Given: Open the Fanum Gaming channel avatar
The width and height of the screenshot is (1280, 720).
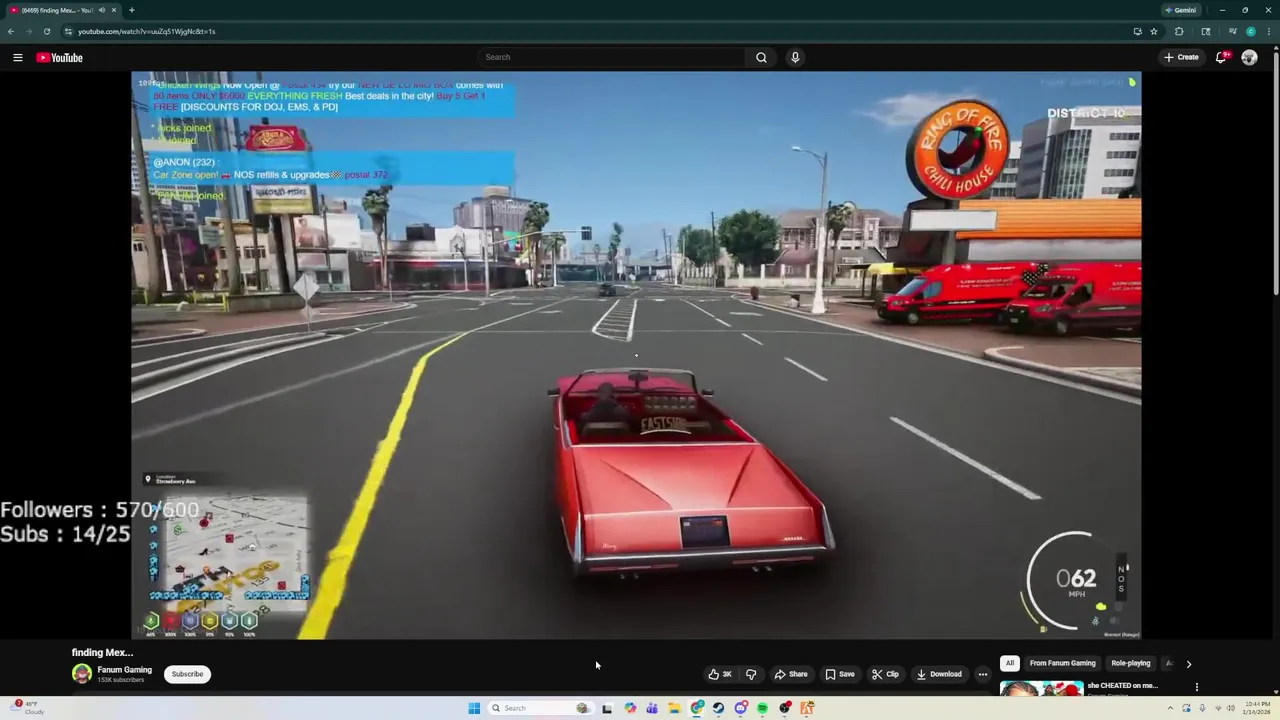Looking at the screenshot, I should (x=82, y=674).
